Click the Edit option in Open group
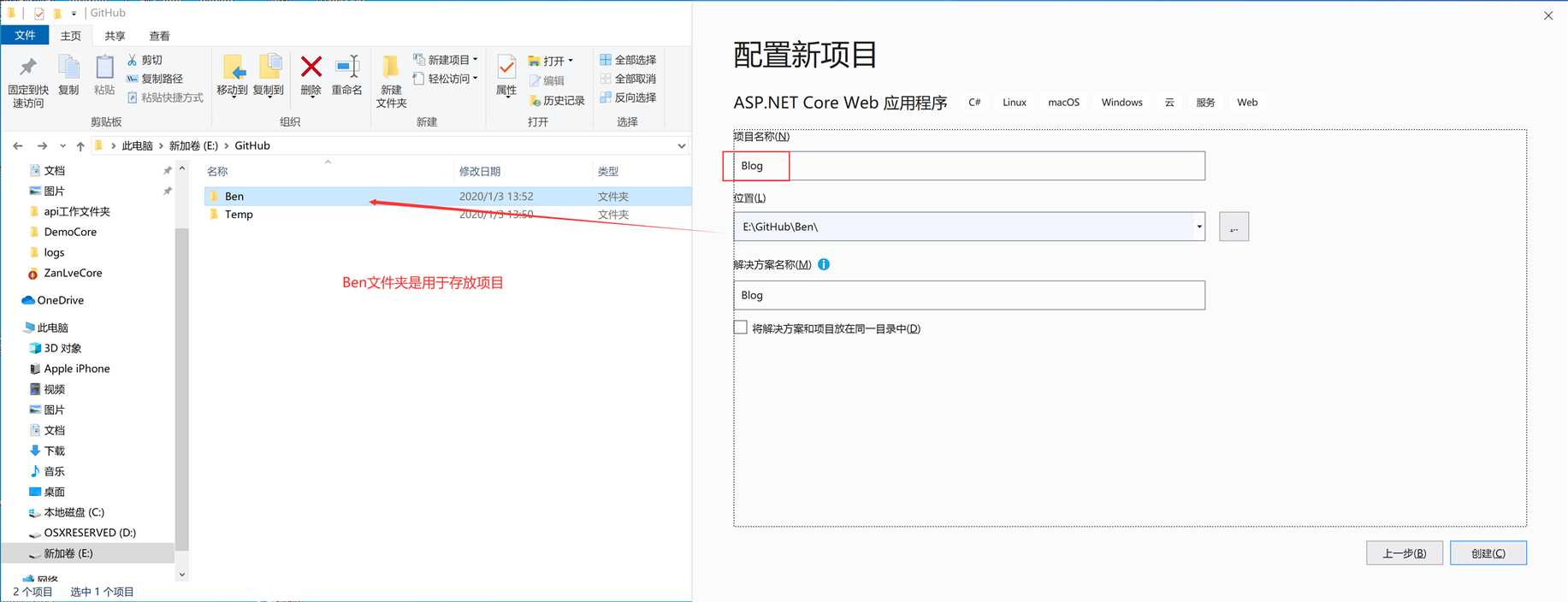Viewport: 1568px width, 602px height. (x=547, y=80)
